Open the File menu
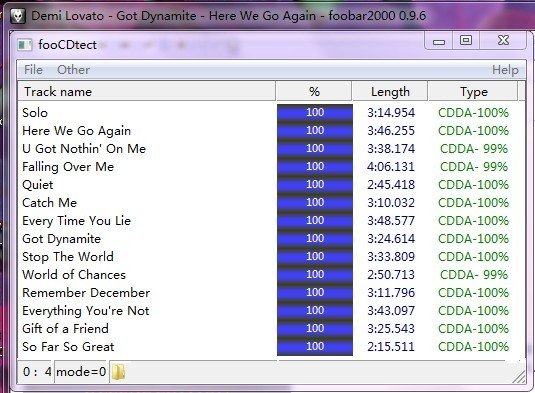Screen dimensions: 535x393 pyautogui.click(x=33, y=70)
